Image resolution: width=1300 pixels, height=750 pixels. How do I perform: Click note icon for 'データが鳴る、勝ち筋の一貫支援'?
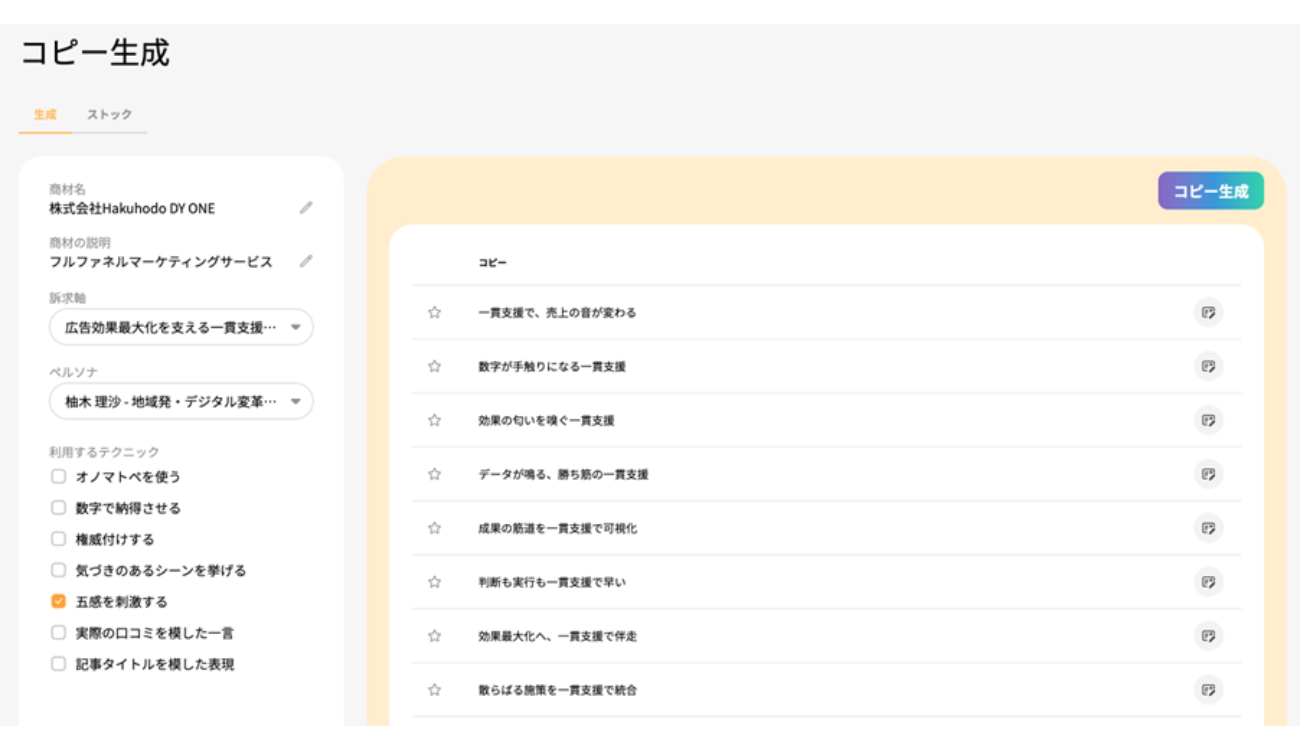[x=1208, y=474]
